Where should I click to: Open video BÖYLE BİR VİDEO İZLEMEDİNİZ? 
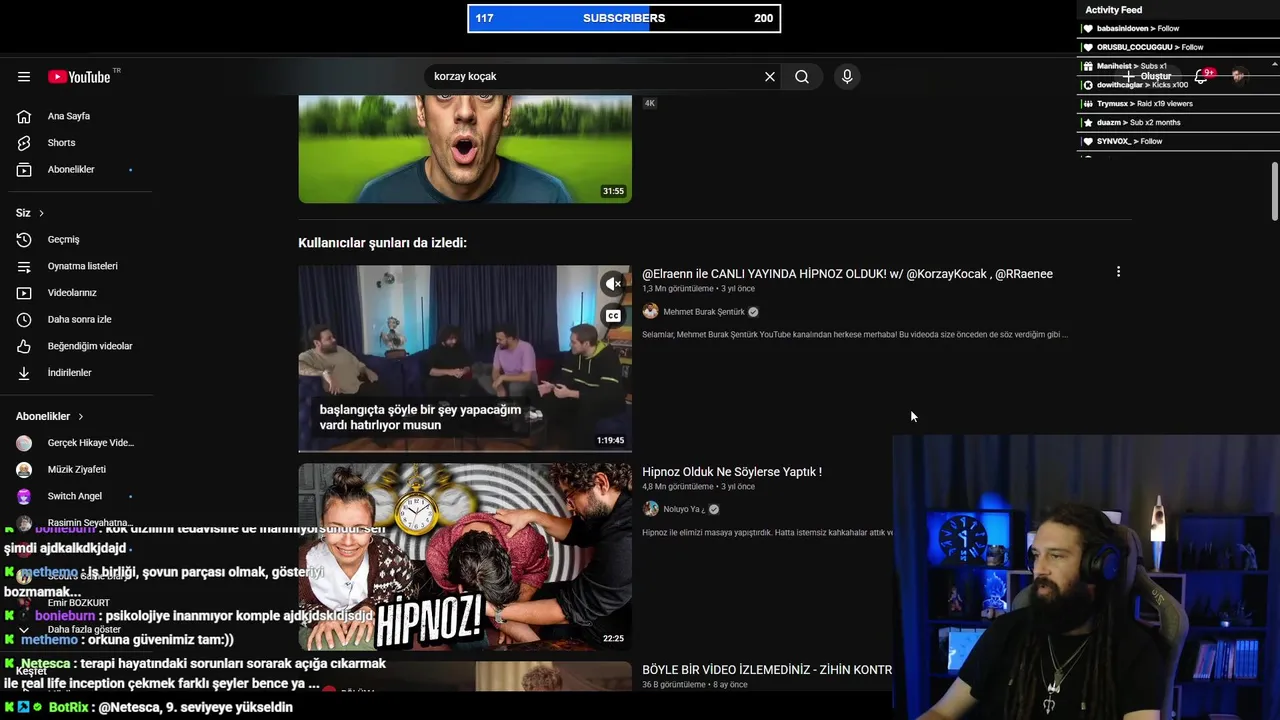tap(767, 670)
